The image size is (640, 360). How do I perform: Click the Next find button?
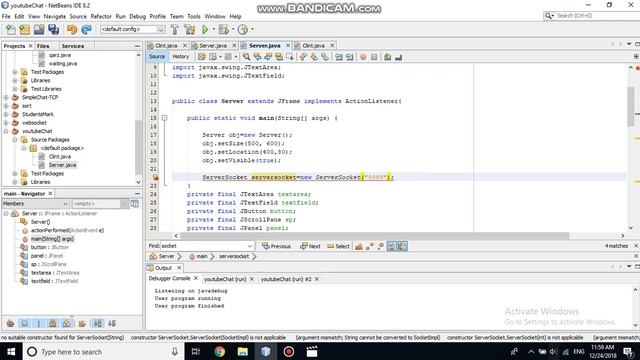pyautogui.click(x=310, y=246)
